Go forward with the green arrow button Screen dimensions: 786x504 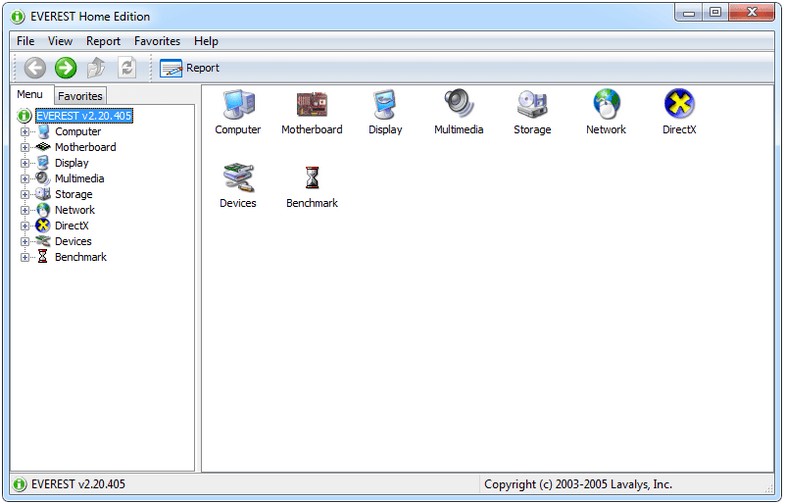[x=66, y=68]
